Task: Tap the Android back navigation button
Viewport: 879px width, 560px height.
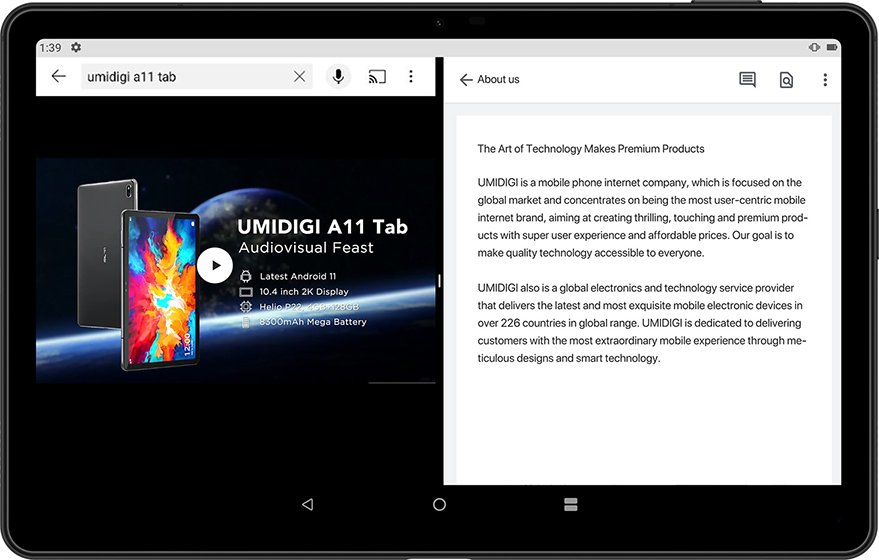Action: pyautogui.click(x=307, y=505)
